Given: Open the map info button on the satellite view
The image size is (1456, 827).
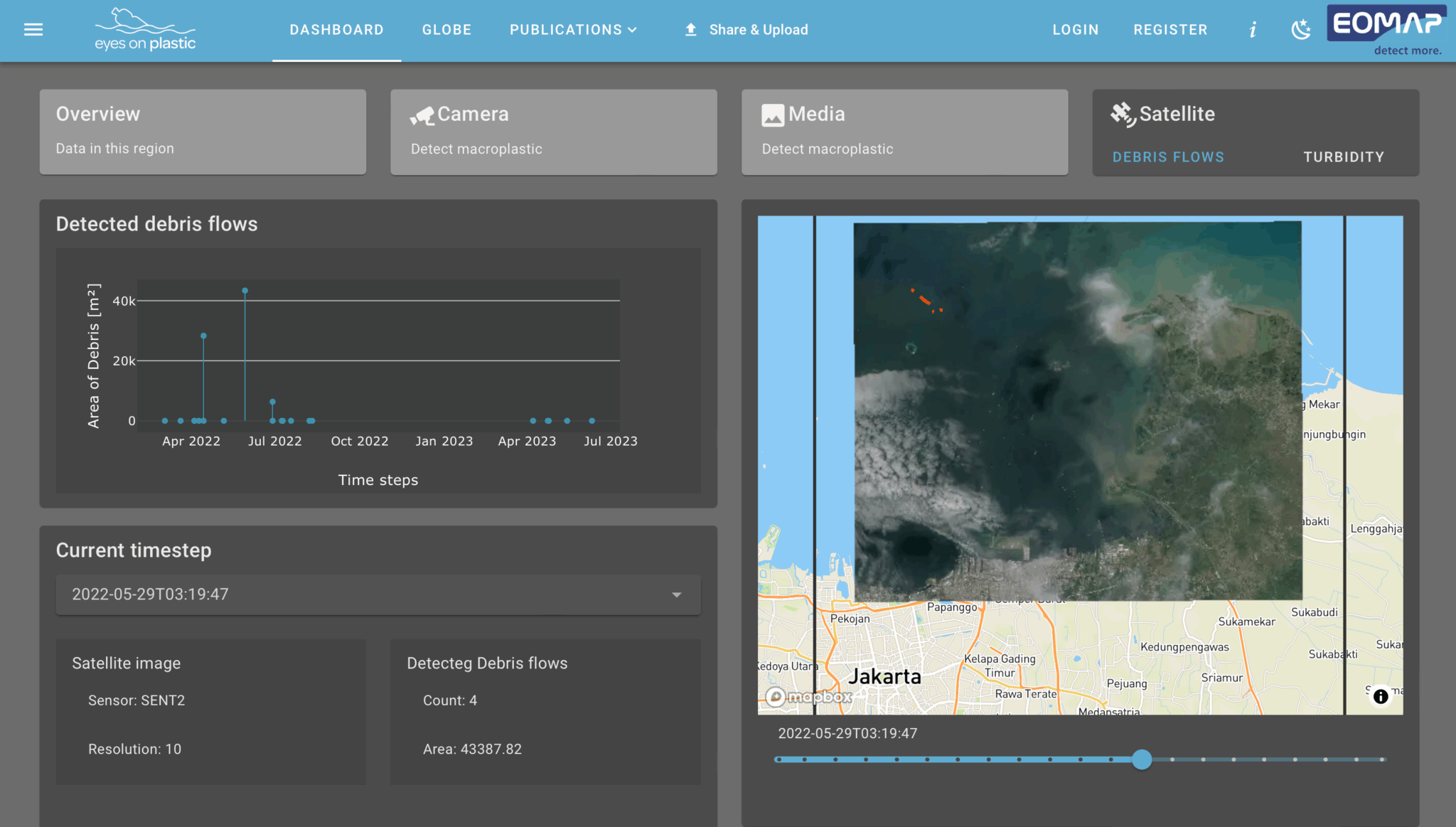Looking at the screenshot, I should 1381,696.
